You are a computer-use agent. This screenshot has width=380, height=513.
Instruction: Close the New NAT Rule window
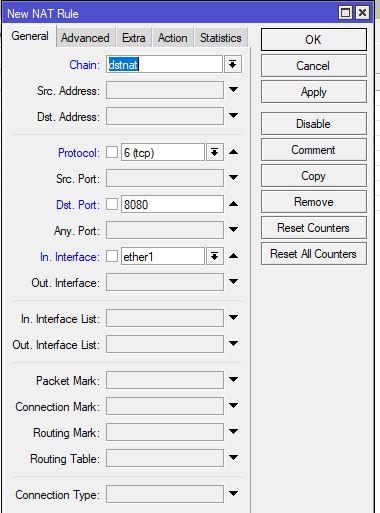click(x=362, y=13)
